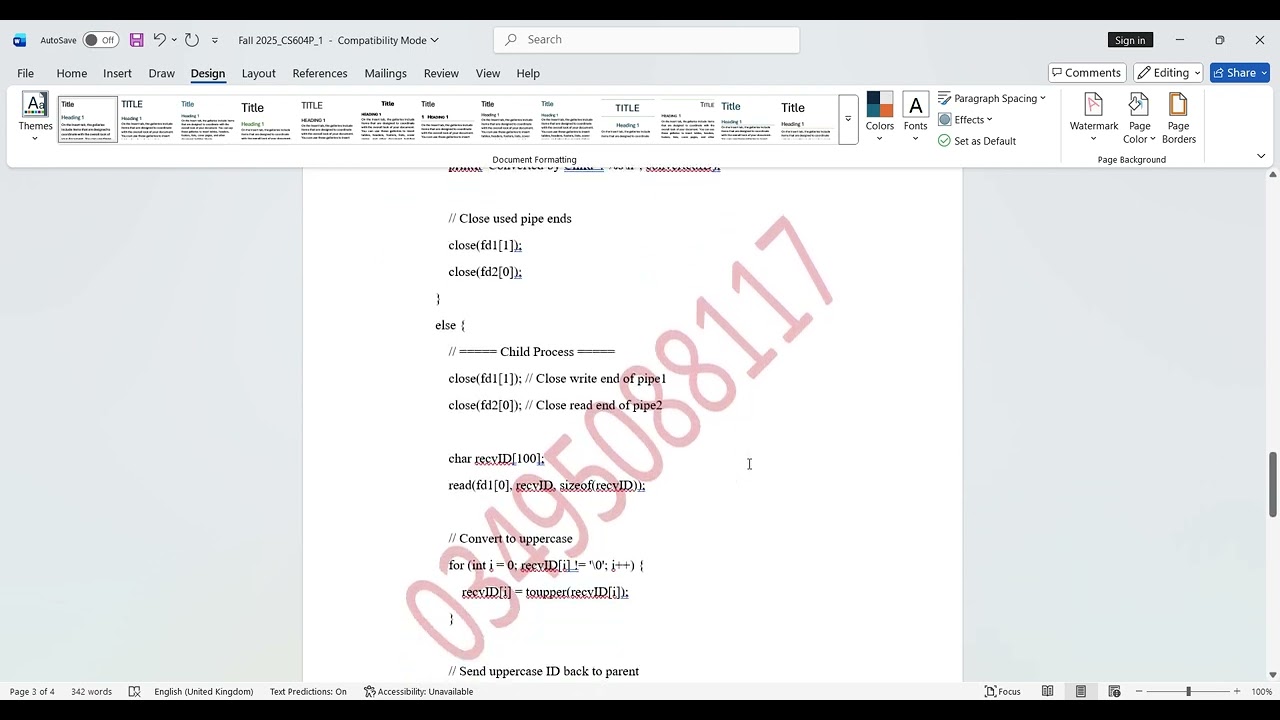Click the vertical scrollbar thumb
This screenshot has width=1280, height=720.
click(1273, 484)
